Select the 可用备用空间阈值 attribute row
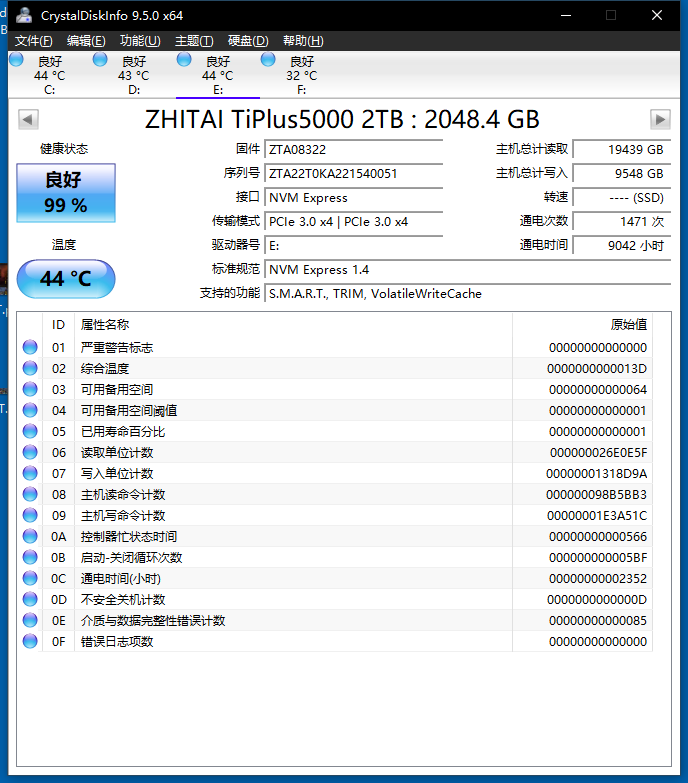 pyautogui.click(x=335, y=410)
